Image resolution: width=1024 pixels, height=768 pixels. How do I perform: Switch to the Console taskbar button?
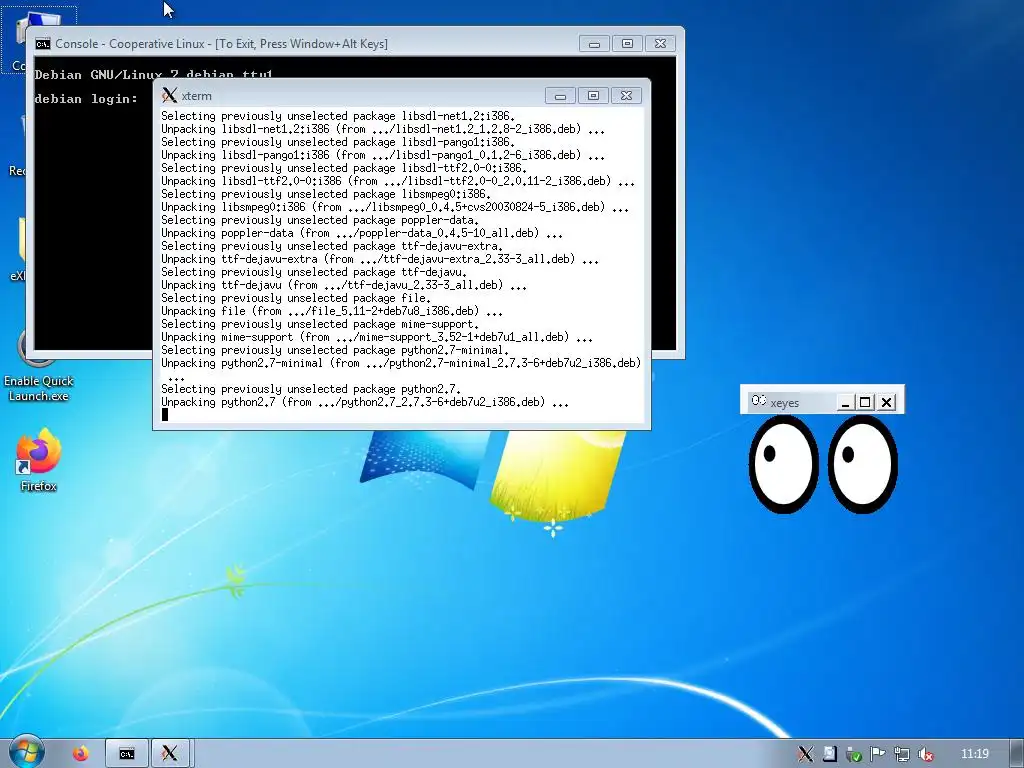click(x=127, y=754)
